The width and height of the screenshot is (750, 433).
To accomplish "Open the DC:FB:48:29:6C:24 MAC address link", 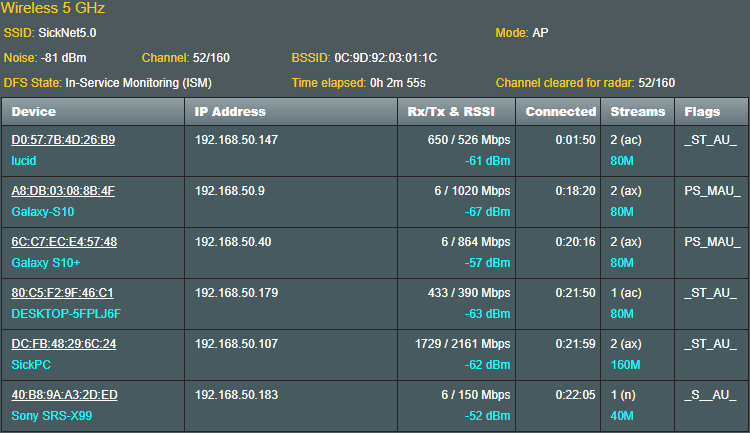I will click(64, 344).
